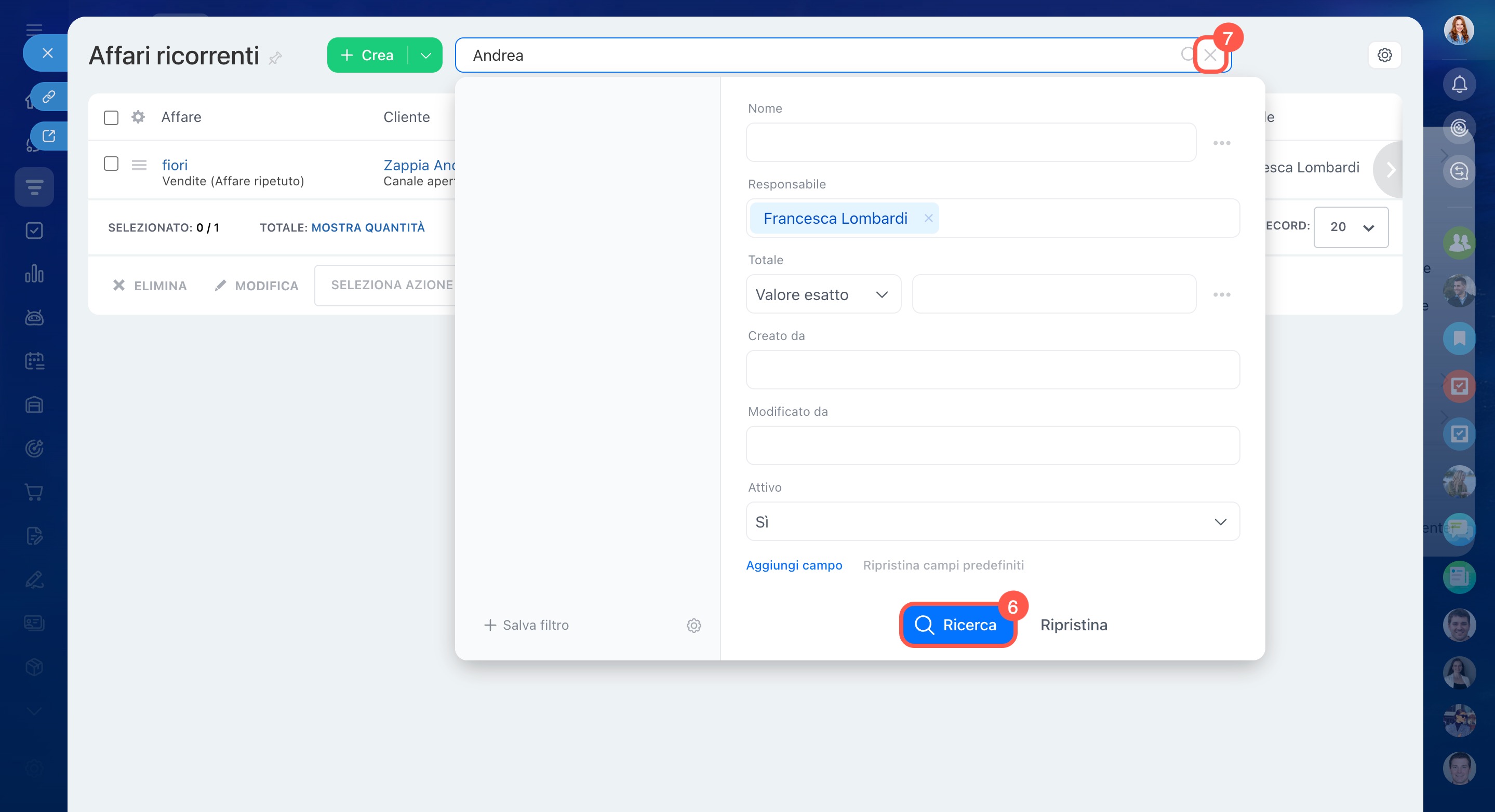The image size is (1495, 812).
Task: Open the page settings gear icon
Action: 1384,55
